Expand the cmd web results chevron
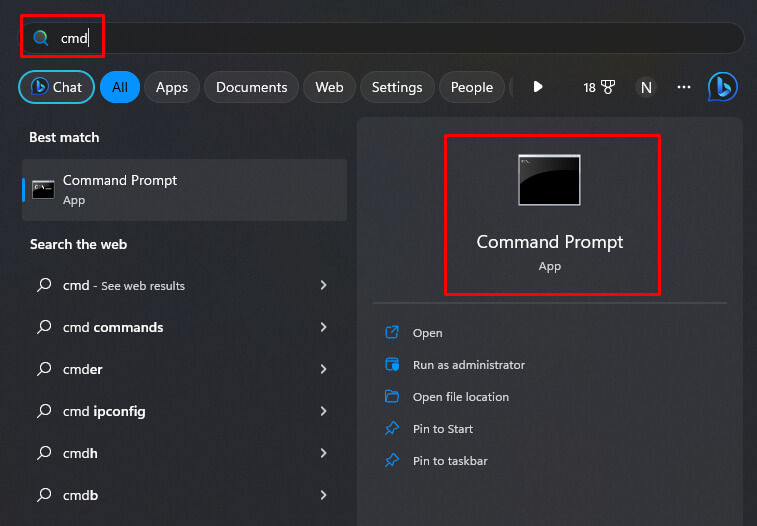This screenshot has width=757, height=526. coord(323,285)
